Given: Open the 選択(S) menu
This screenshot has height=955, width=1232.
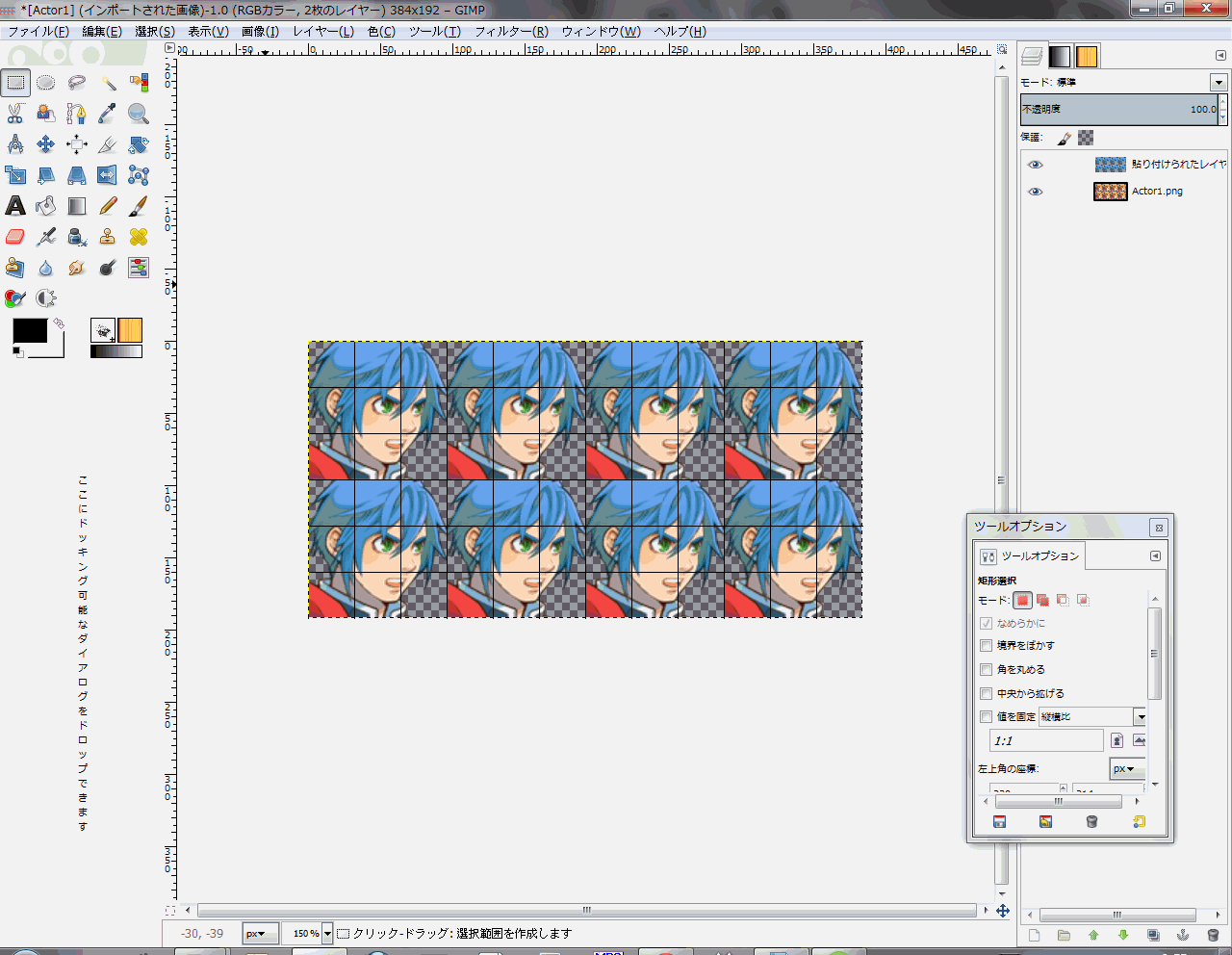Looking at the screenshot, I should click(x=155, y=32).
